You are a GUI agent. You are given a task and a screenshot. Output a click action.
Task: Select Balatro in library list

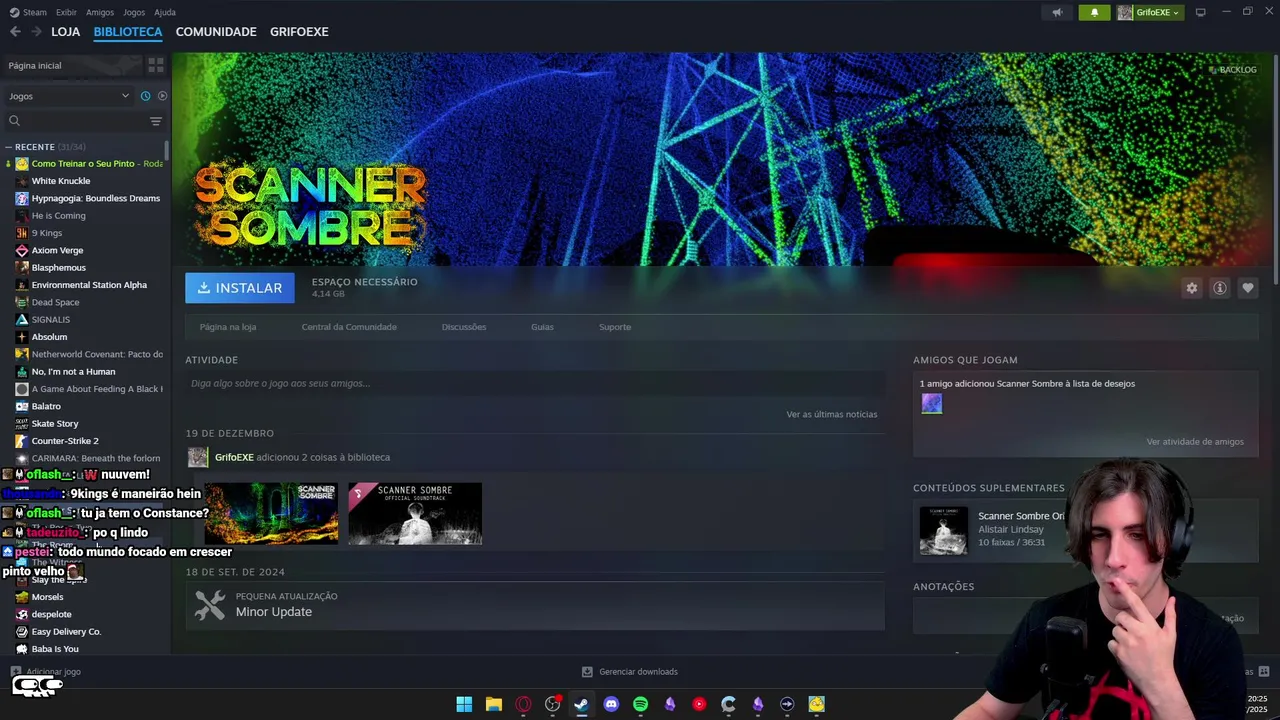click(x=46, y=406)
